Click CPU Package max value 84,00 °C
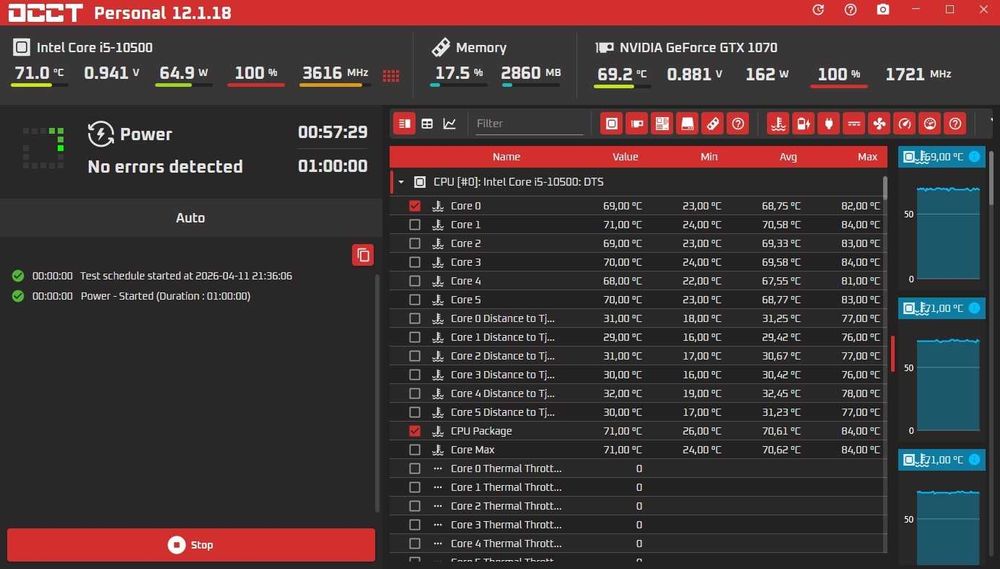1000x569 pixels. 860,431
